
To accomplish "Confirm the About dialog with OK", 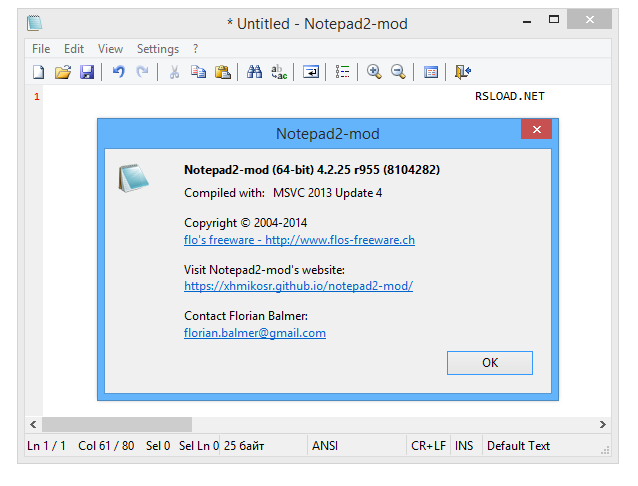I will [x=490, y=363].
